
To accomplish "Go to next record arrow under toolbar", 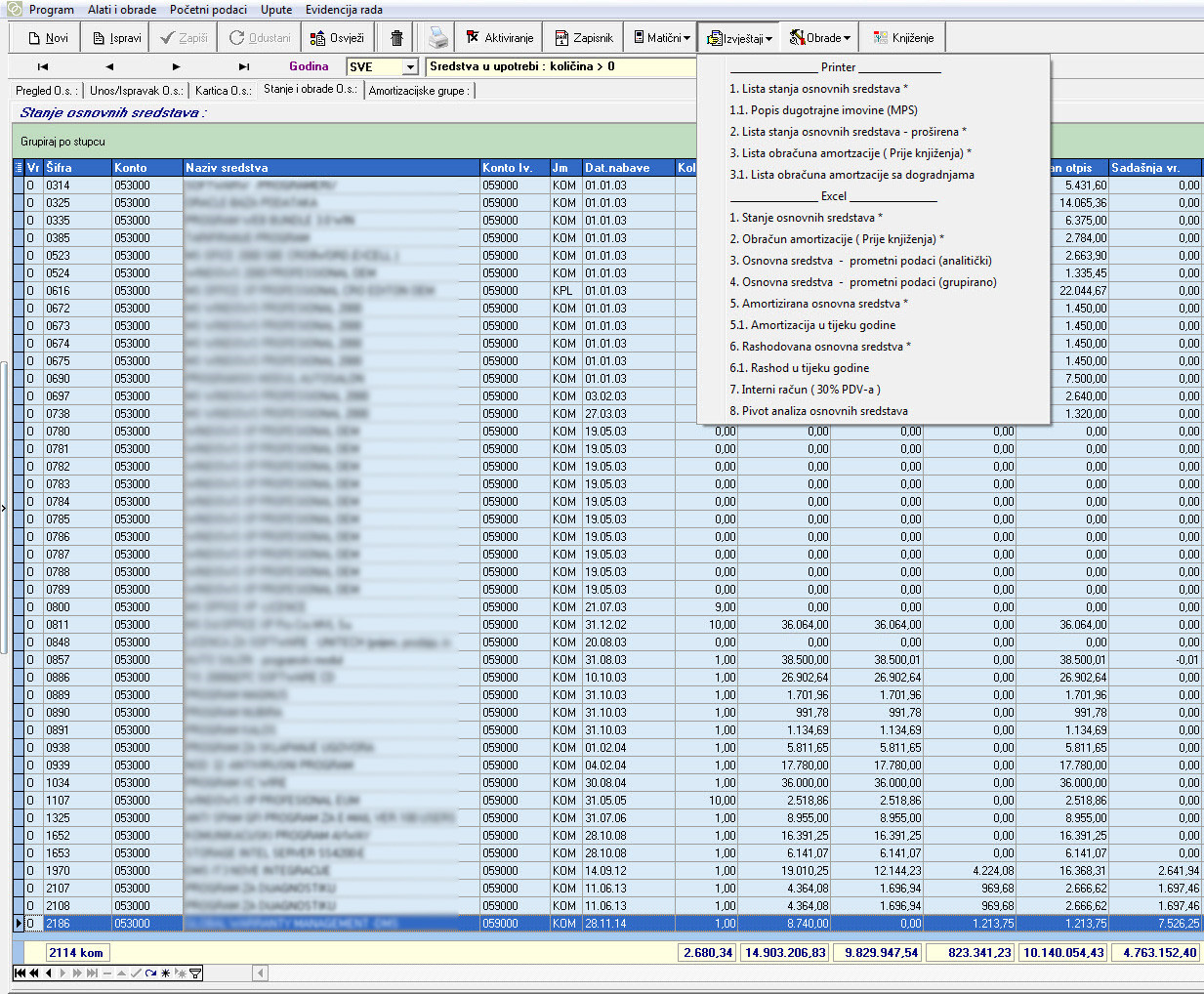I will (x=176, y=66).
